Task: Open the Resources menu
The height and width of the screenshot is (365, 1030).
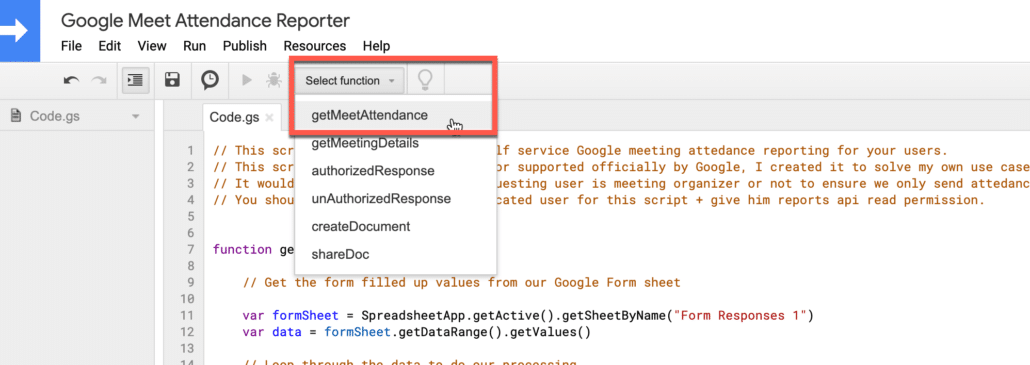Action: point(315,46)
